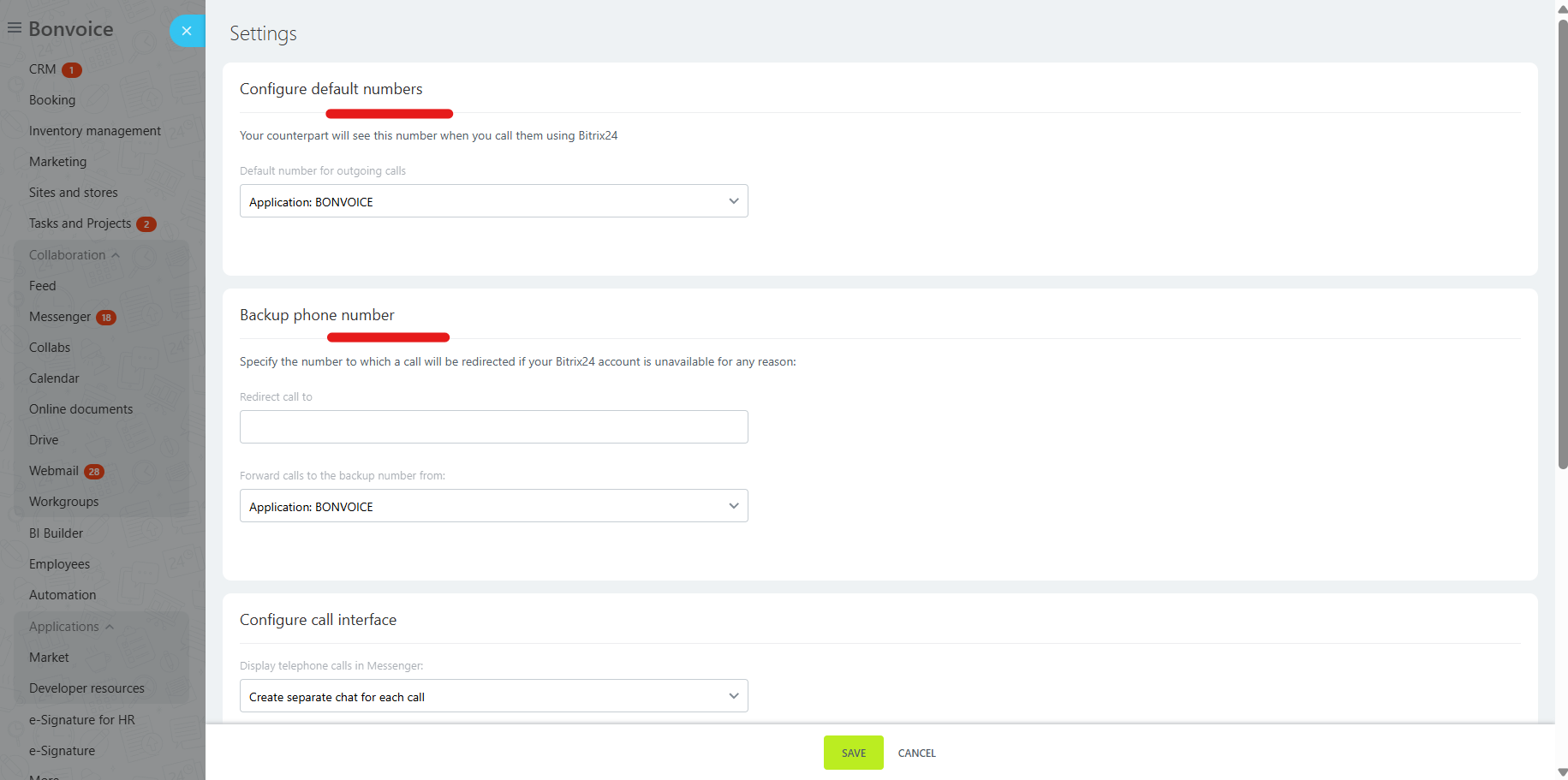Open Developer resources in the sidebar

pyautogui.click(x=86, y=688)
